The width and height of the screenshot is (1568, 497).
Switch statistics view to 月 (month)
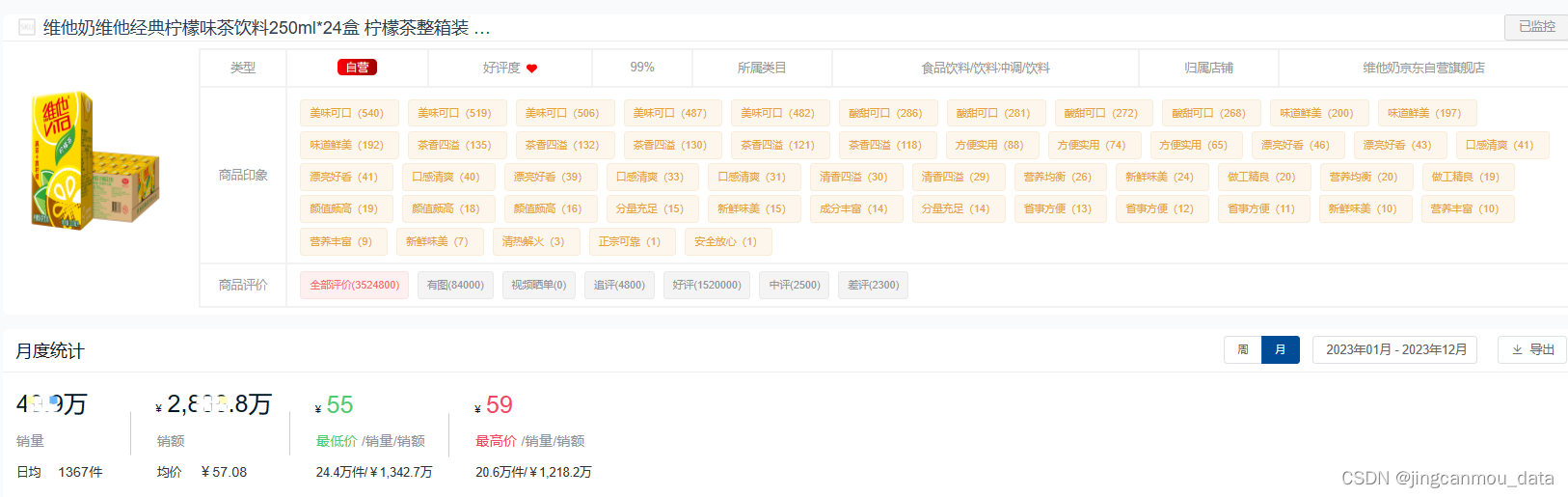tap(1281, 349)
